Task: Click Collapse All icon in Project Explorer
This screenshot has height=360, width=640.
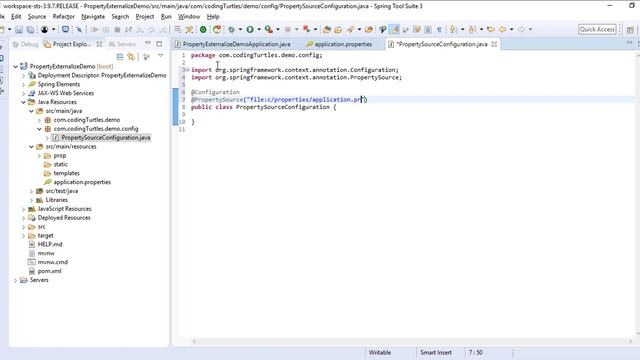Action: pyautogui.click(x=120, y=57)
